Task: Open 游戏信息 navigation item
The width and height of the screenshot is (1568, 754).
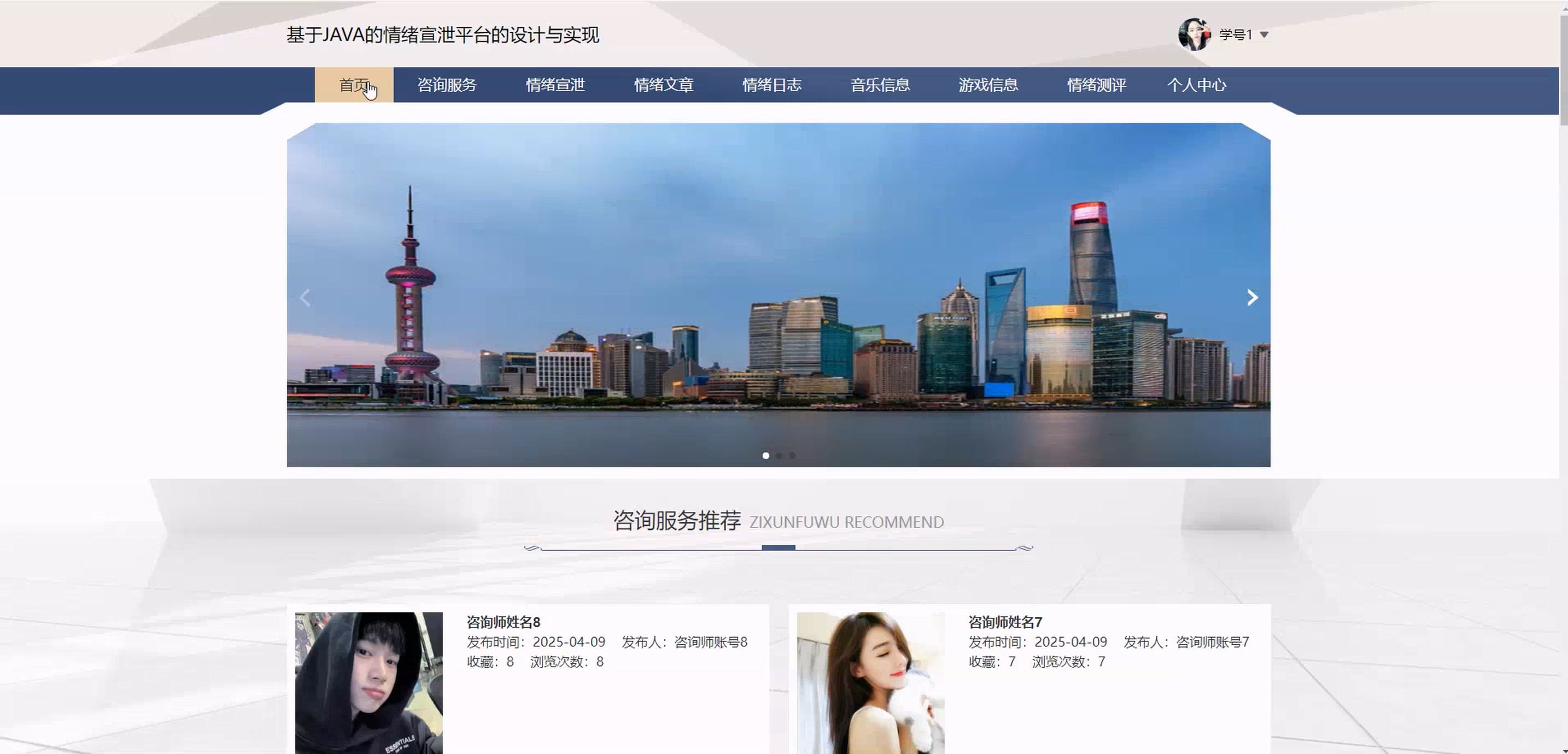Action: pyautogui.click(x=988, y=85)
